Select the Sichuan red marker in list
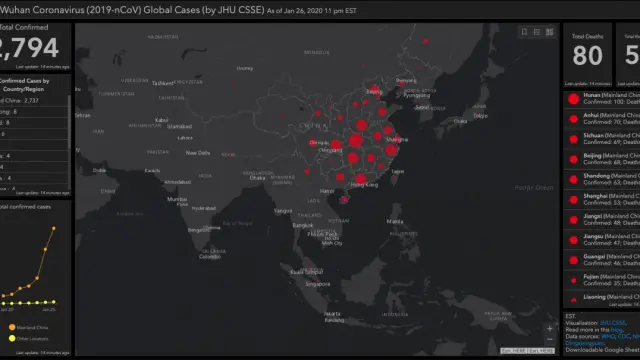 pyautogui.click(x=573, y=139)
